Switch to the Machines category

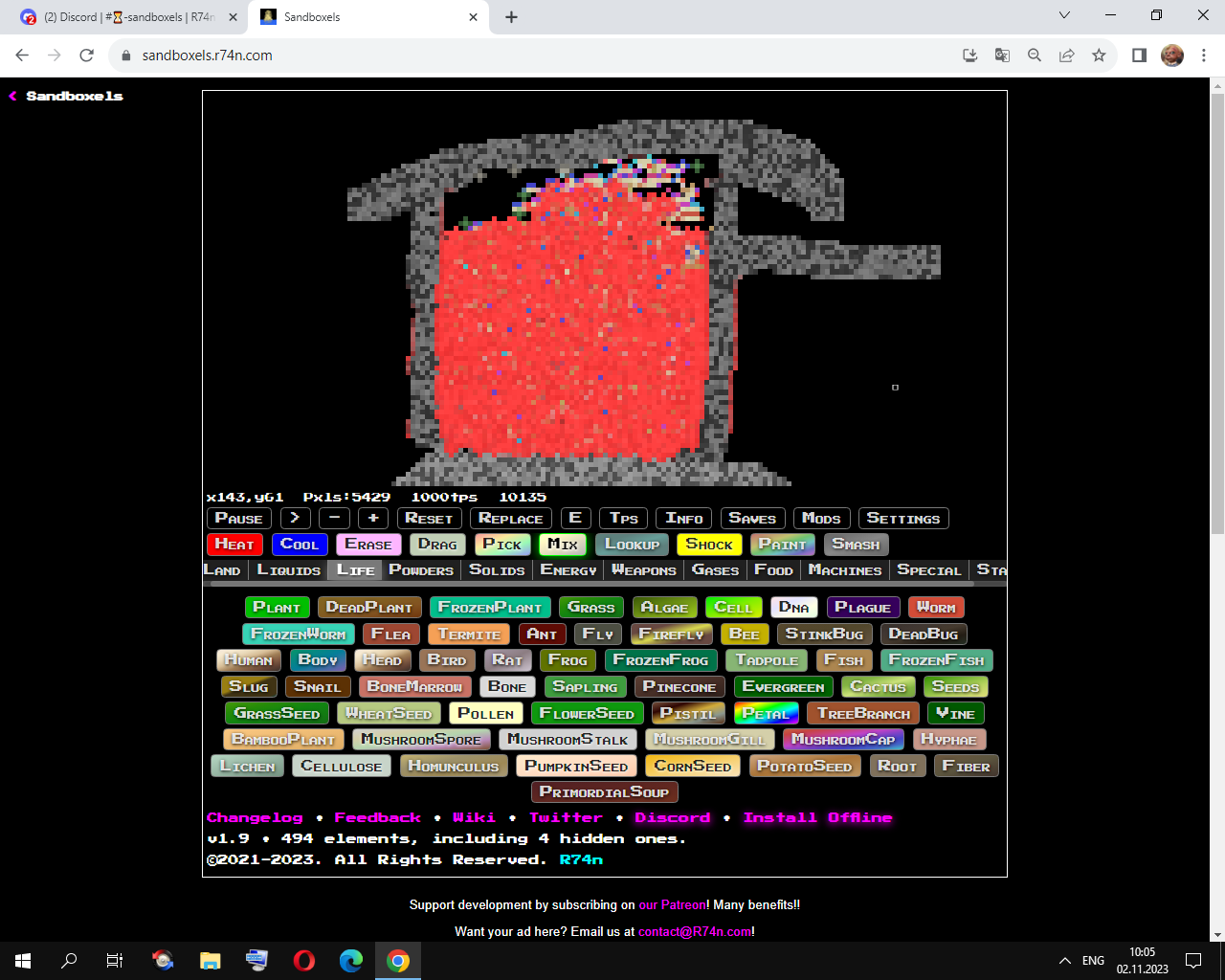pos(845,570)
